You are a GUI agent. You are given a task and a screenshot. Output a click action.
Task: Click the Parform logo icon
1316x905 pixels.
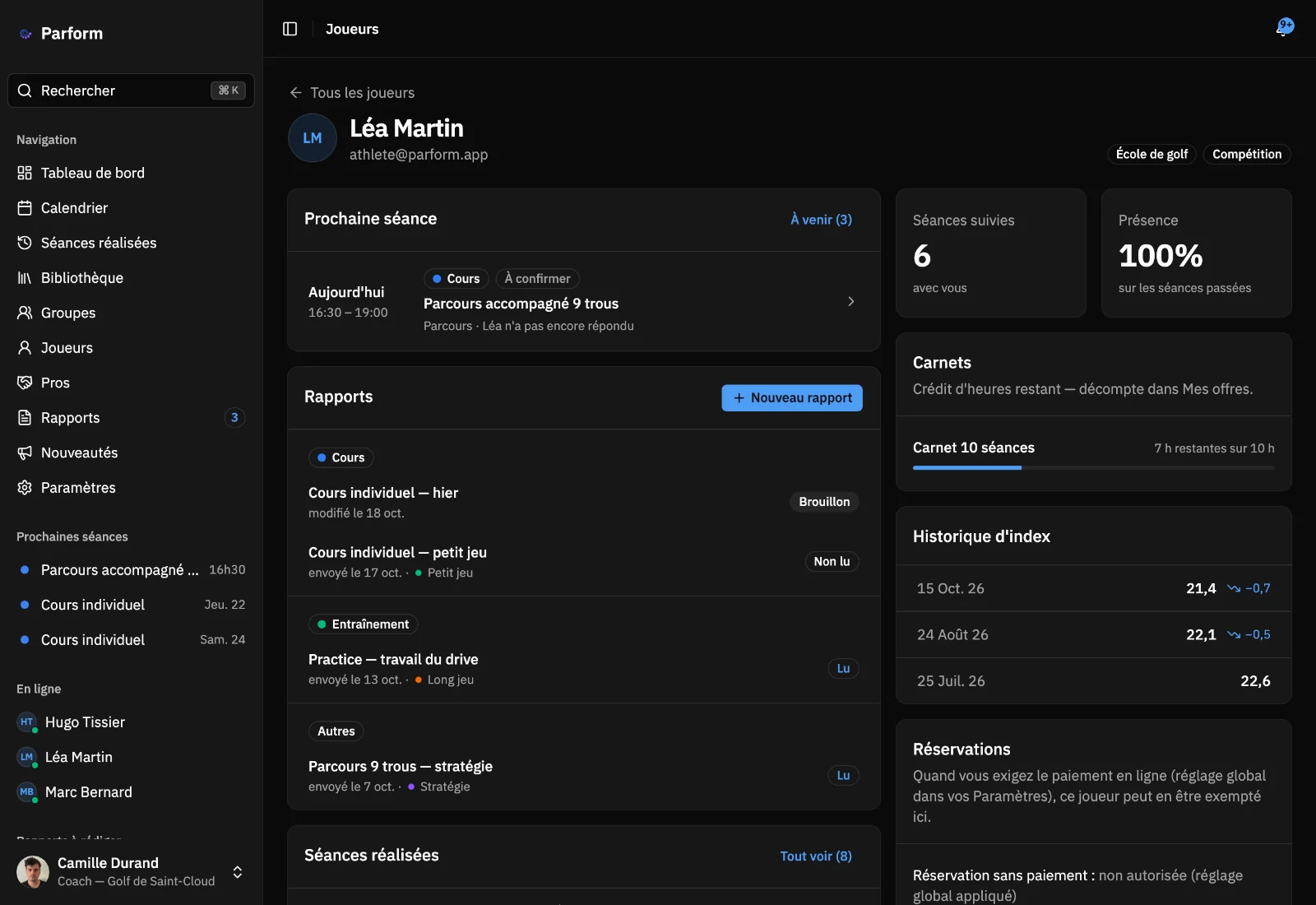(x=25, y=34)
